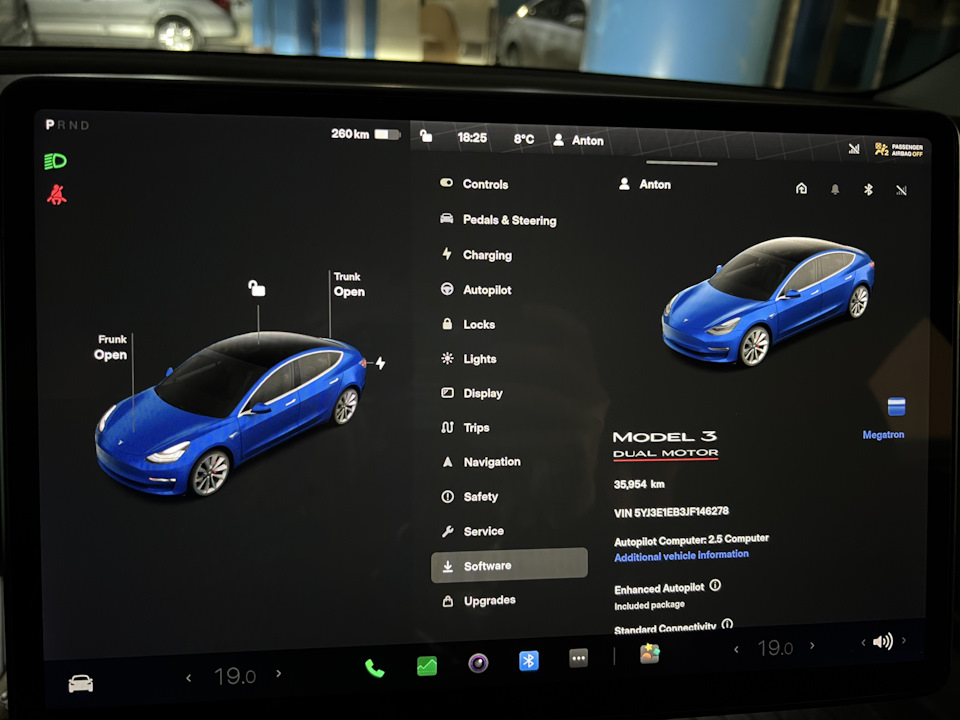The height and width of the screenshot is (720, 960).
Task: Open the camera app icon
Action: [478, 662]
